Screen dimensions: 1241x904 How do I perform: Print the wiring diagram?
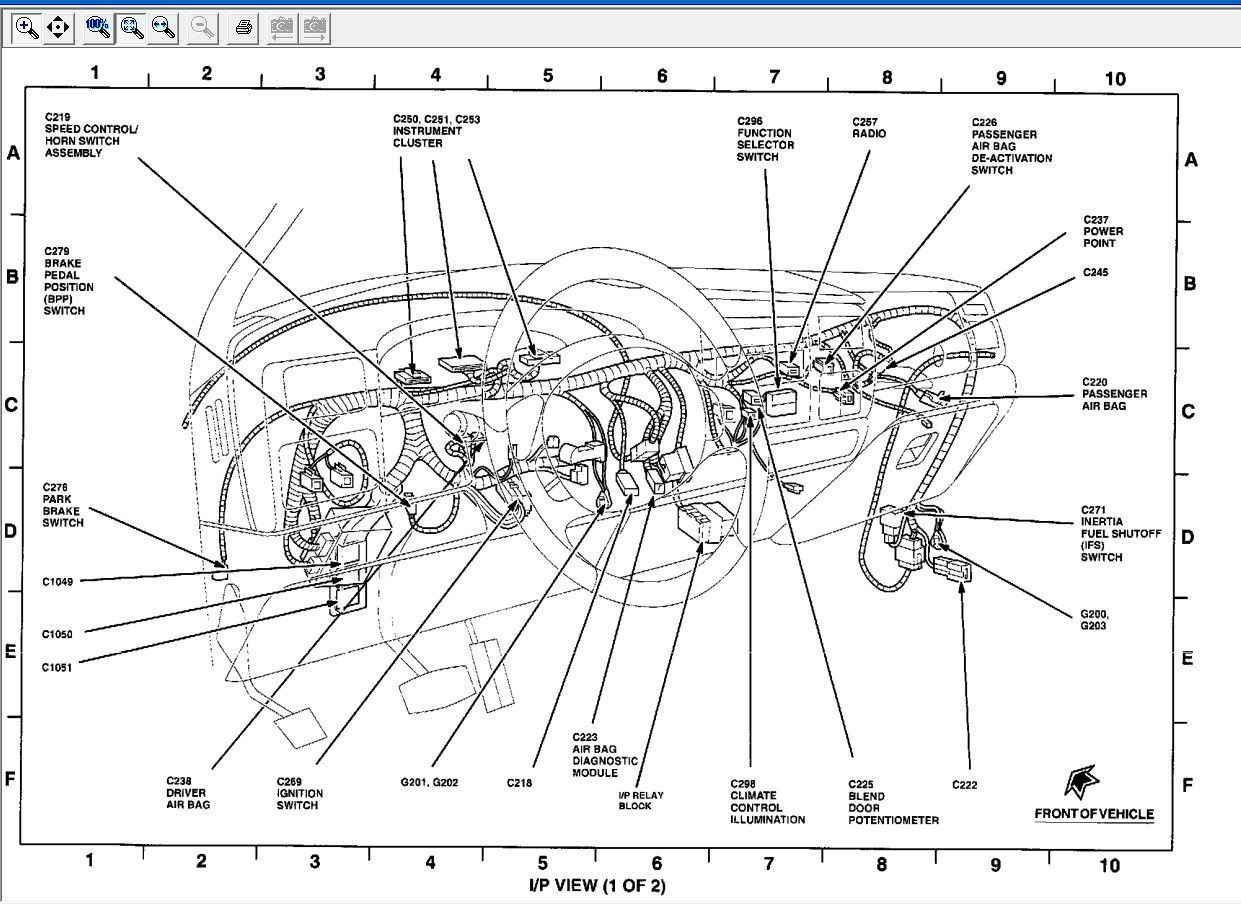click(x=243, y=28)
